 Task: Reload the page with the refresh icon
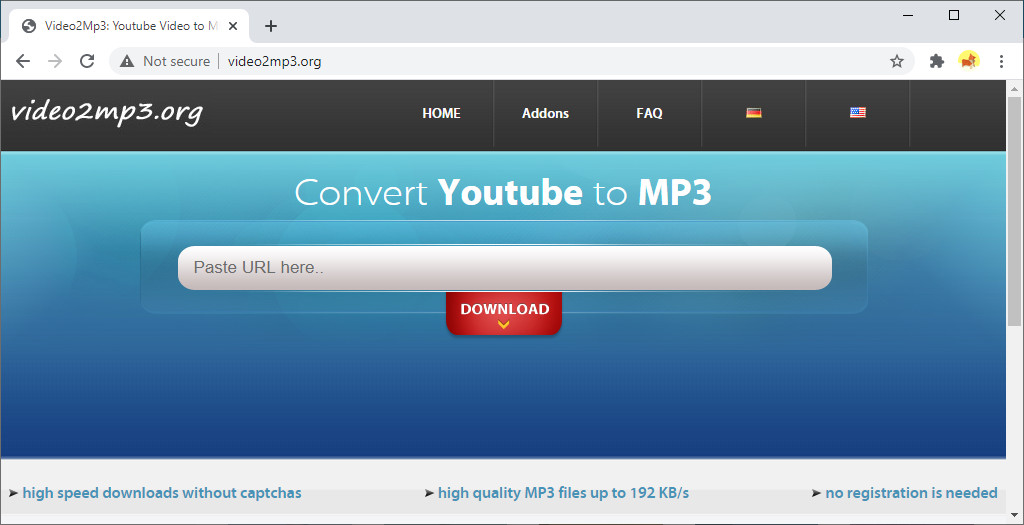pos(87,61)
